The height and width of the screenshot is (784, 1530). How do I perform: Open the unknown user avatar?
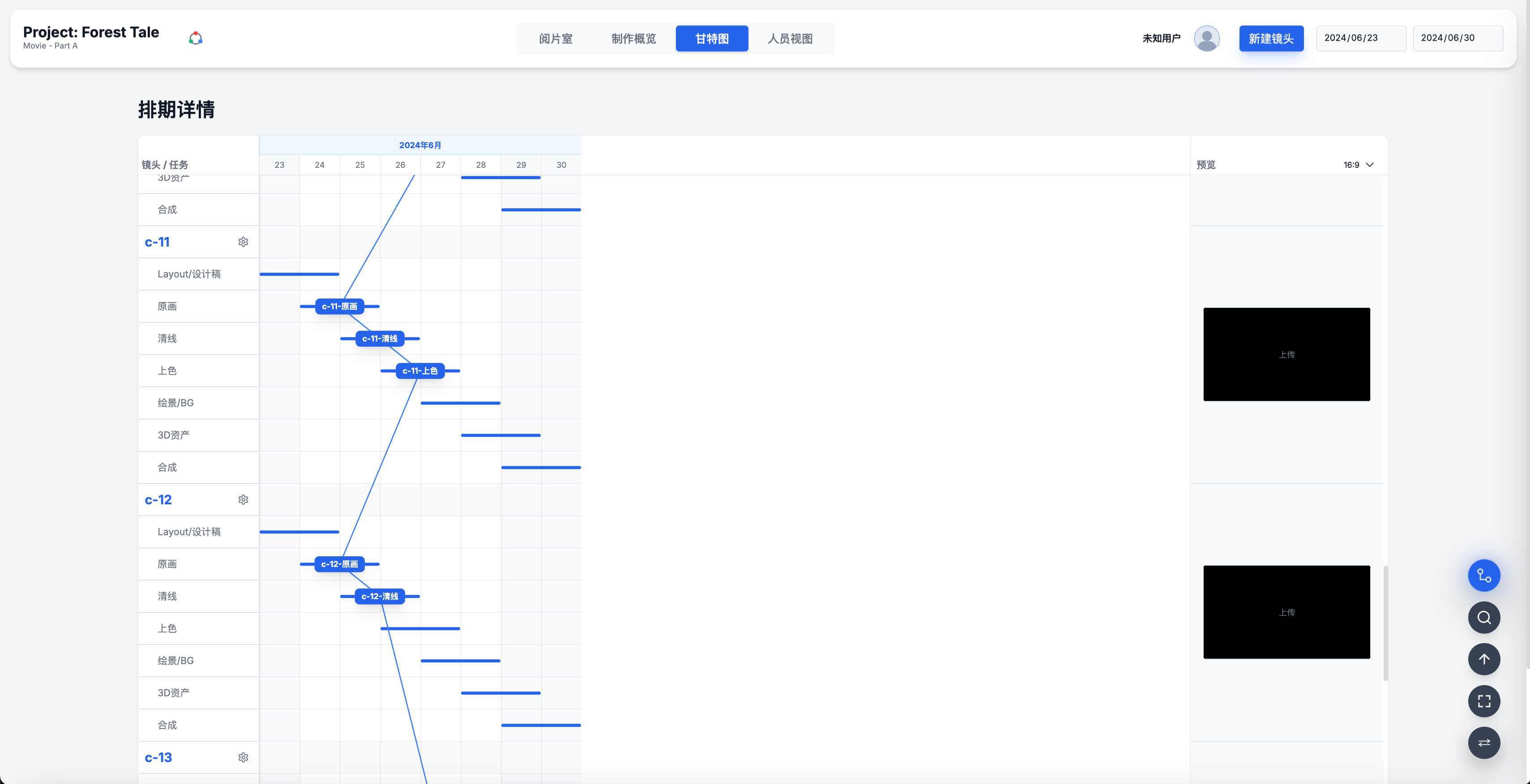click(x=1206, y=38)
